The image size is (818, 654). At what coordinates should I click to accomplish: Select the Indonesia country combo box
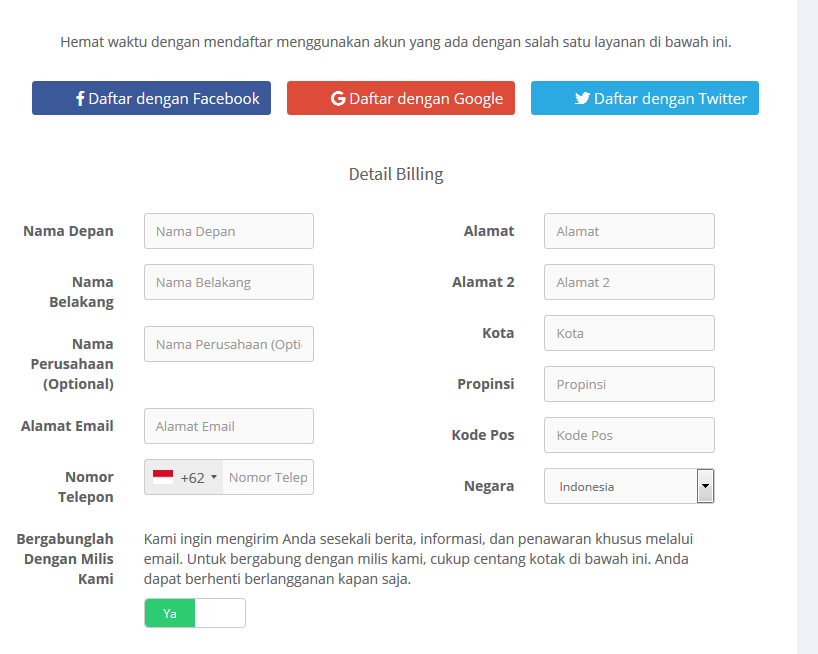pyautogui.click(x=629, y=486)
